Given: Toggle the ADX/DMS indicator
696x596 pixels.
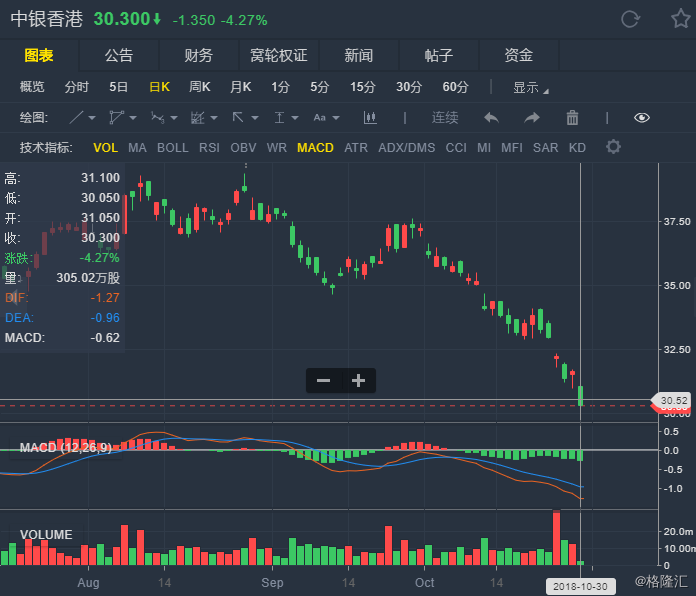Looking at the screenshot, I should tap(407, 148).
